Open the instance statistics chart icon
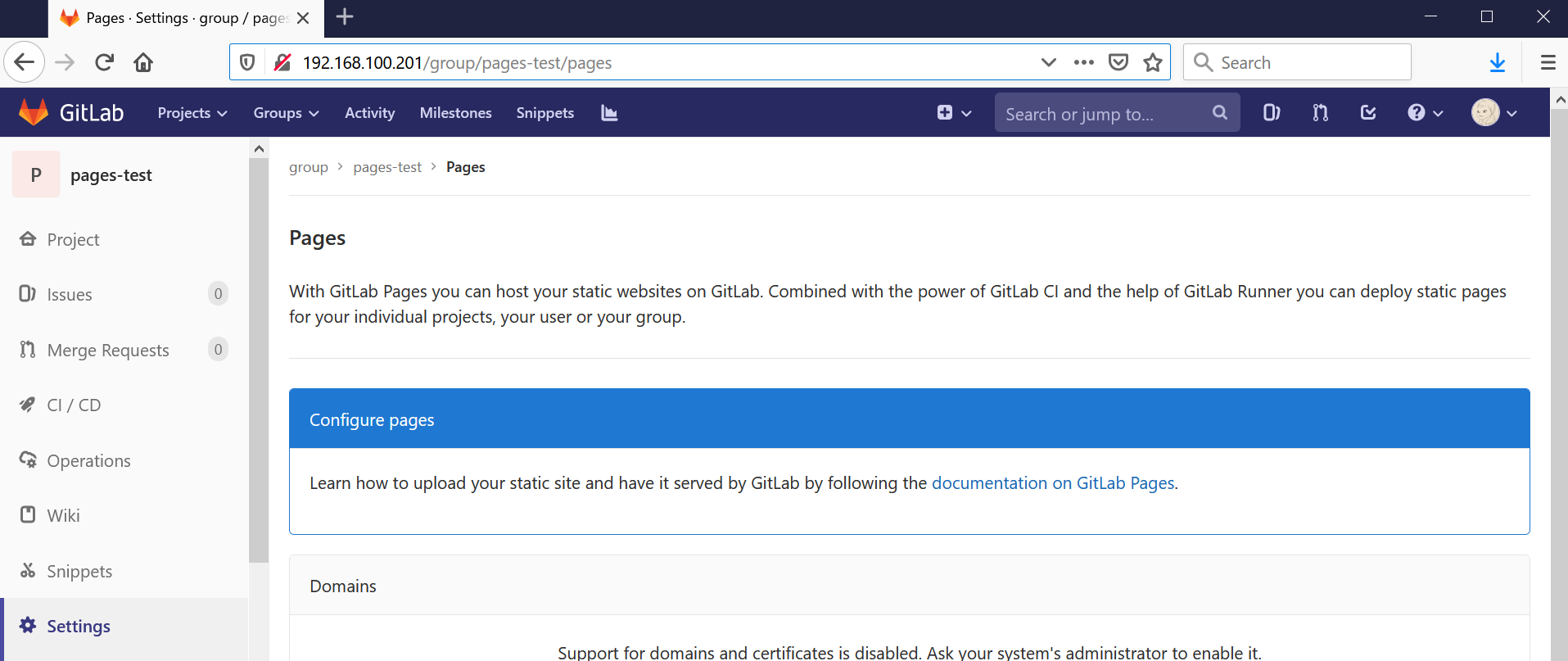1568x661 pixels. point(609,113)
